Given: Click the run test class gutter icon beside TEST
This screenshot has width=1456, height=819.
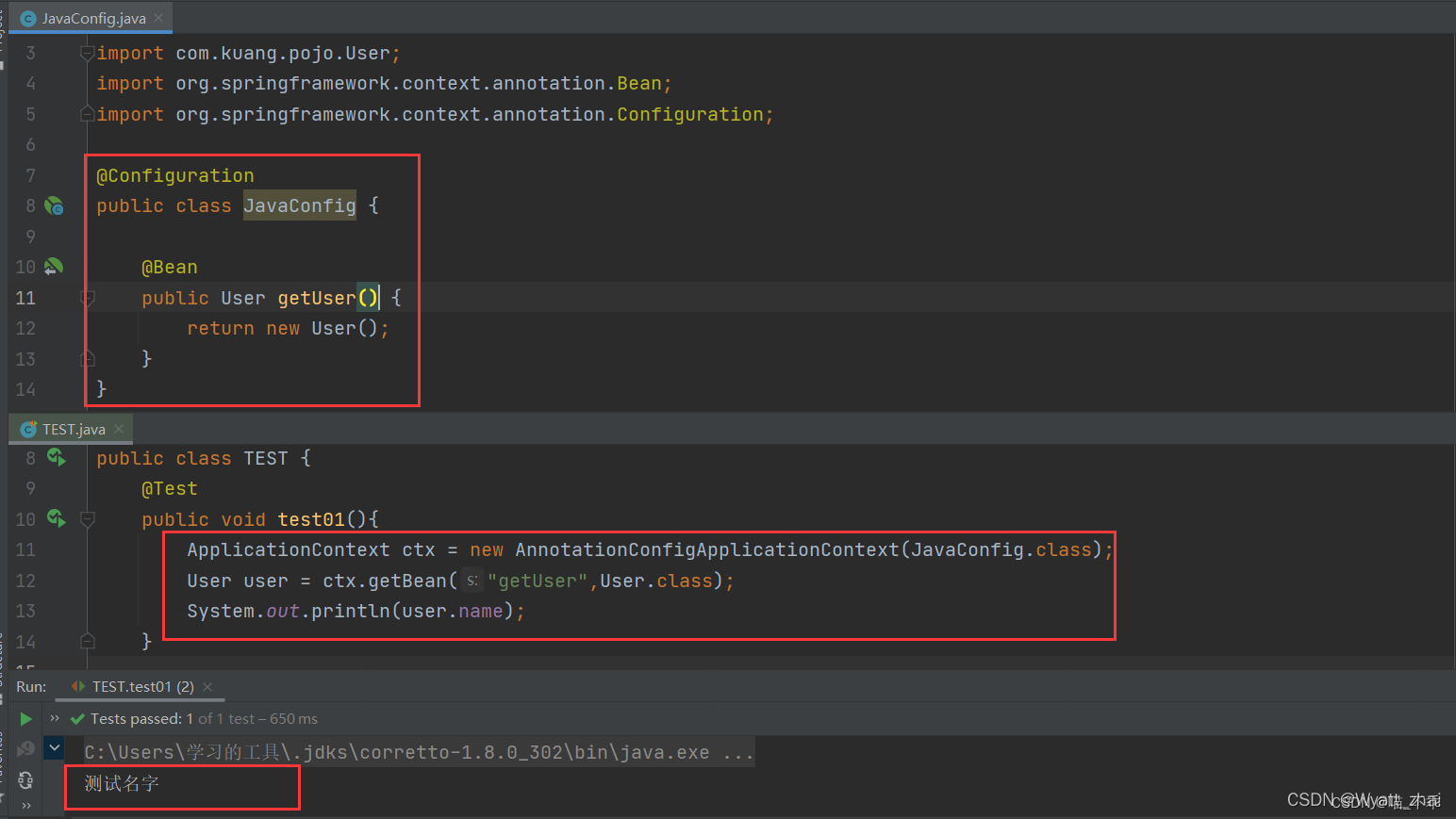Looking at the screenshot, I should 56,458.
